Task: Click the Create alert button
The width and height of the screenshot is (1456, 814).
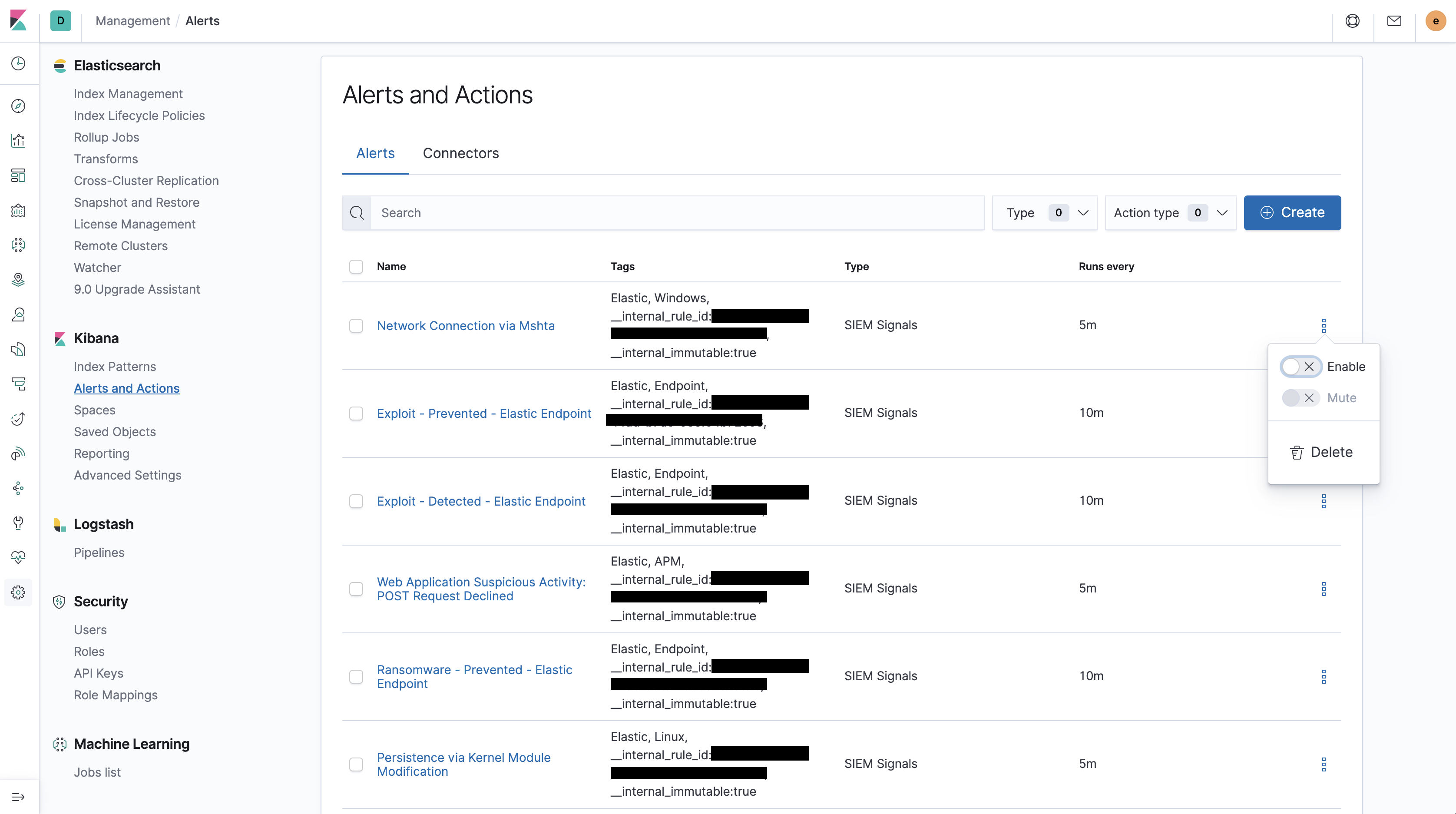Action: pos(1292,212)
